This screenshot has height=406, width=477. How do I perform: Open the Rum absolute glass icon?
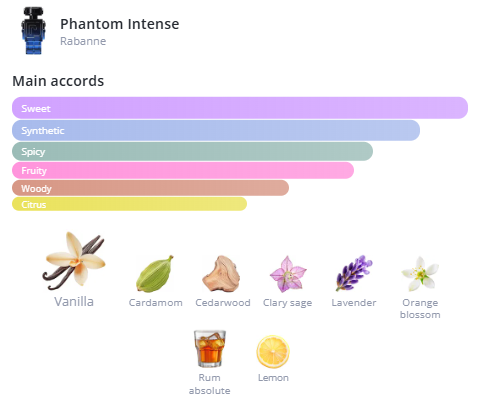[x=210, y=349]
